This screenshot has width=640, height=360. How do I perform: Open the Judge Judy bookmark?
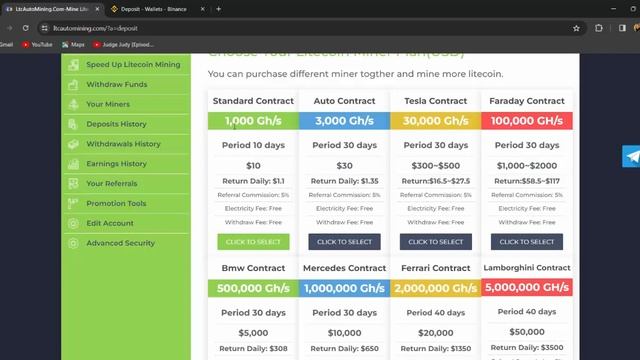point(123,44)
